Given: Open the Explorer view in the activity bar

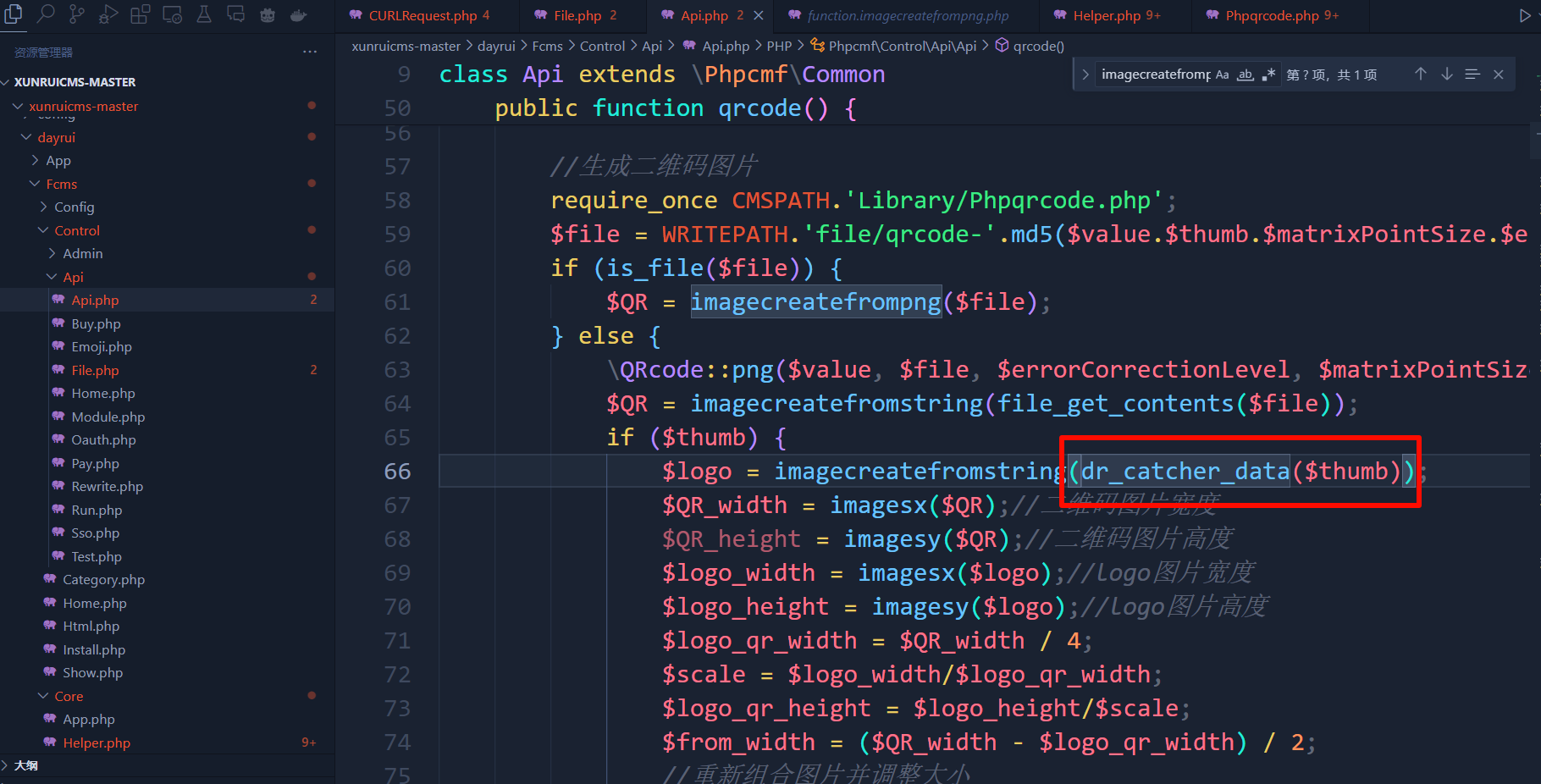Looking at the screenshot, I should point(14,14).
